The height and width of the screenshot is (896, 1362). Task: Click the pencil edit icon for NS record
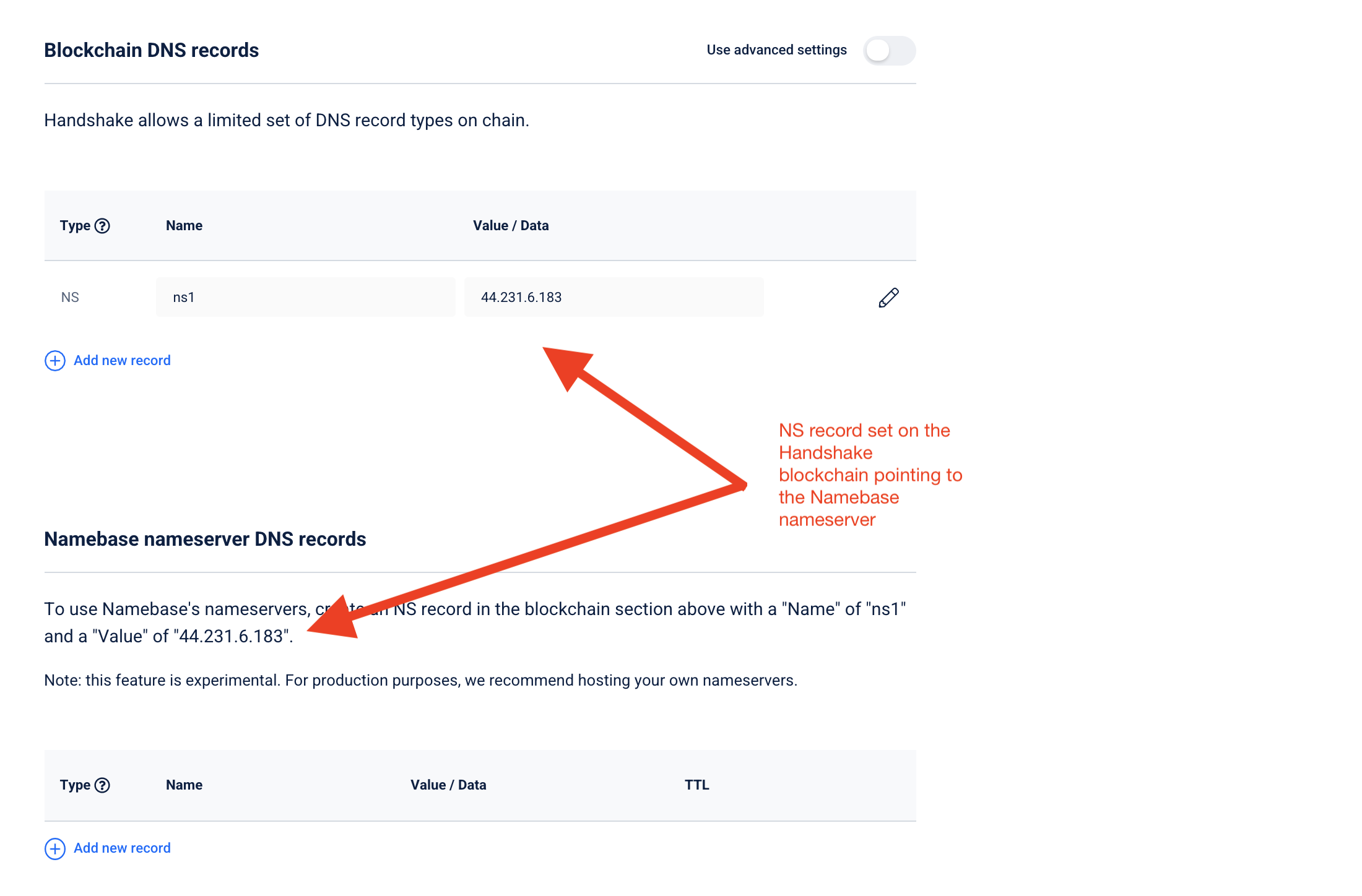click(x=888, y=298)
